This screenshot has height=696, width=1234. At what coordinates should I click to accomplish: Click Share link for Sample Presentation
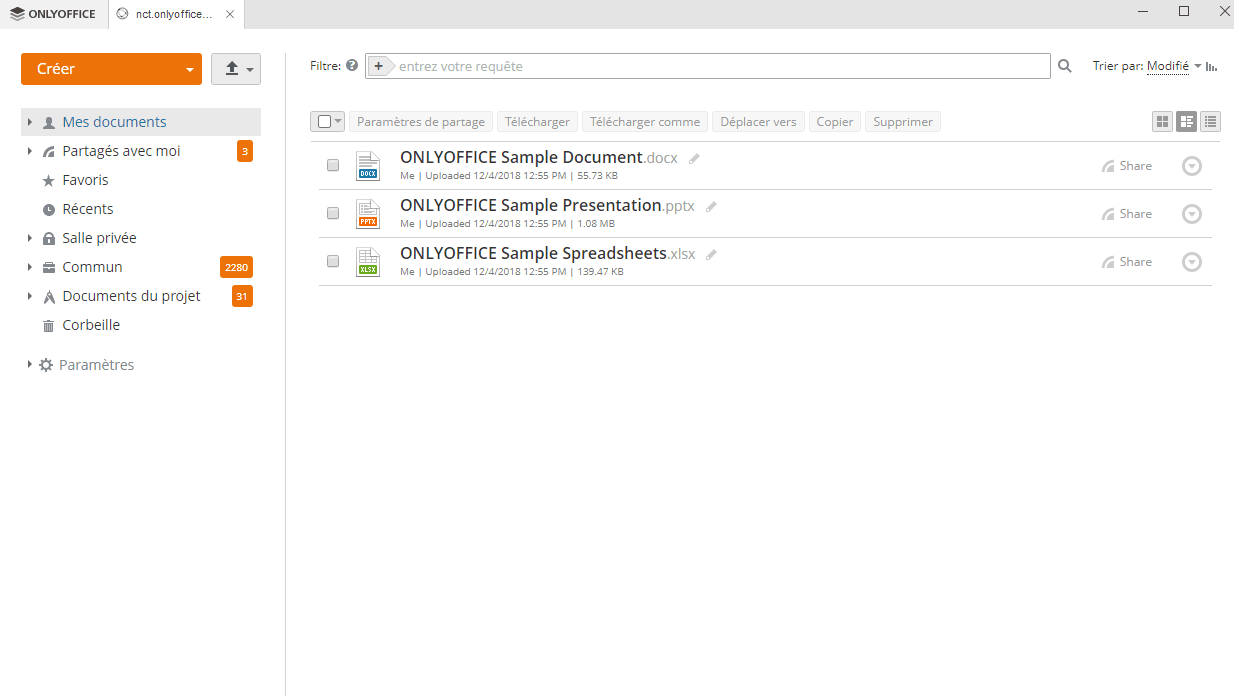[x=1127, y=214]
